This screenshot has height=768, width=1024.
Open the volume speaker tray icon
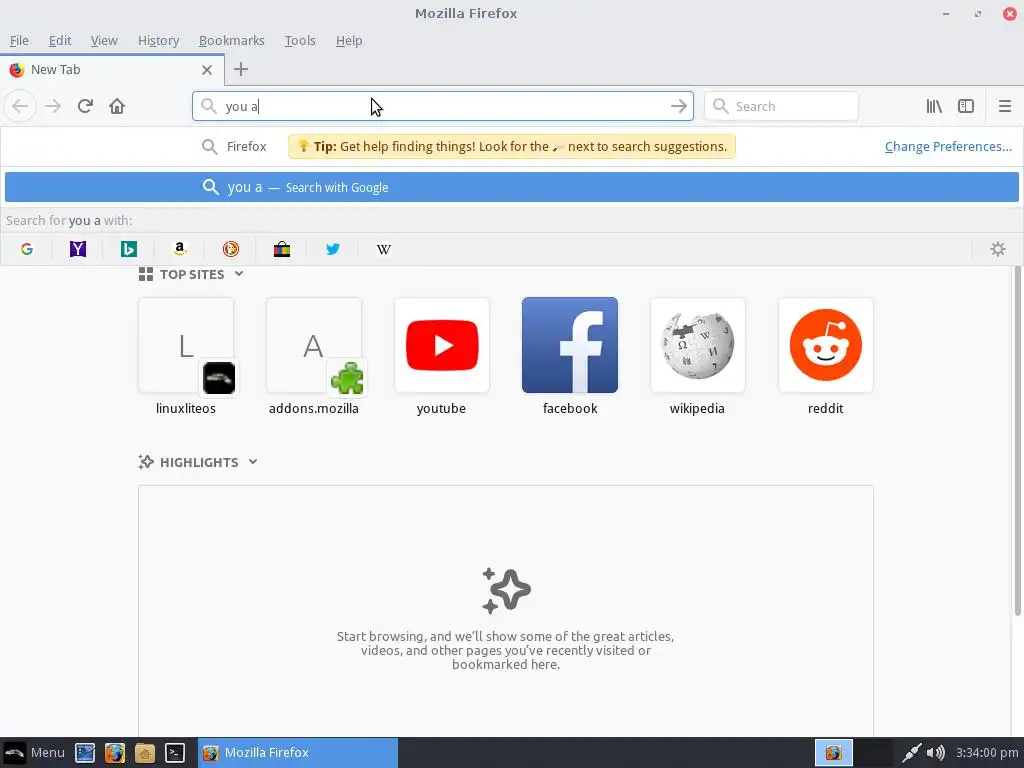coord(936,753)
